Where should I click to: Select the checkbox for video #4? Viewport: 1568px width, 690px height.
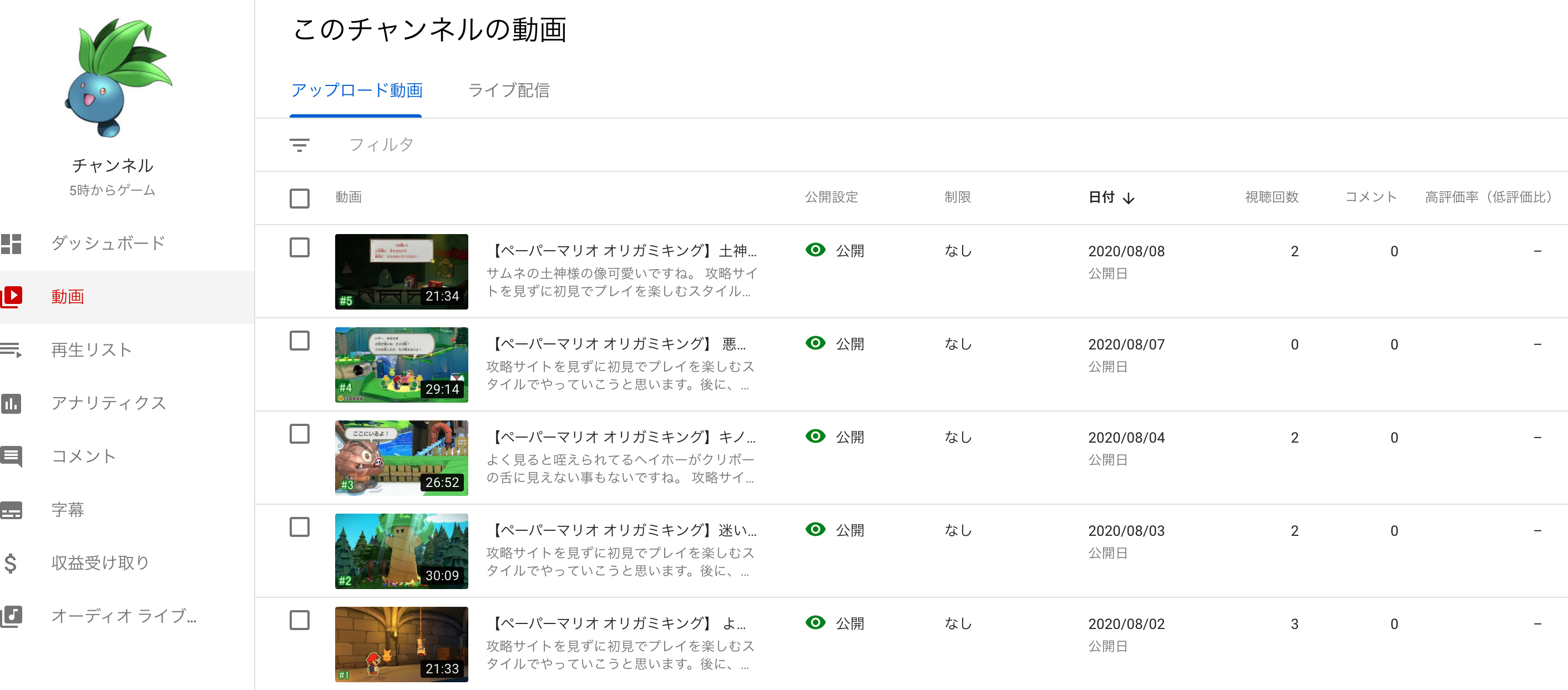tap(299, 340)
